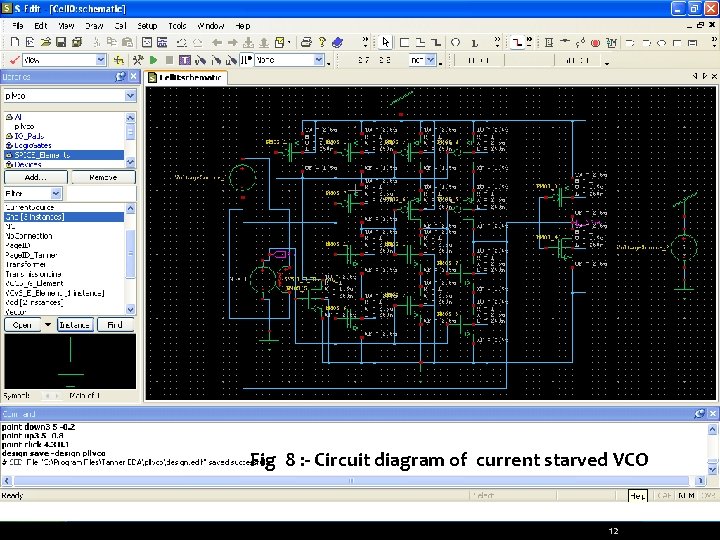
Task: Pin the Command panel
Action: pyautogui.click(x=699, y=414)
